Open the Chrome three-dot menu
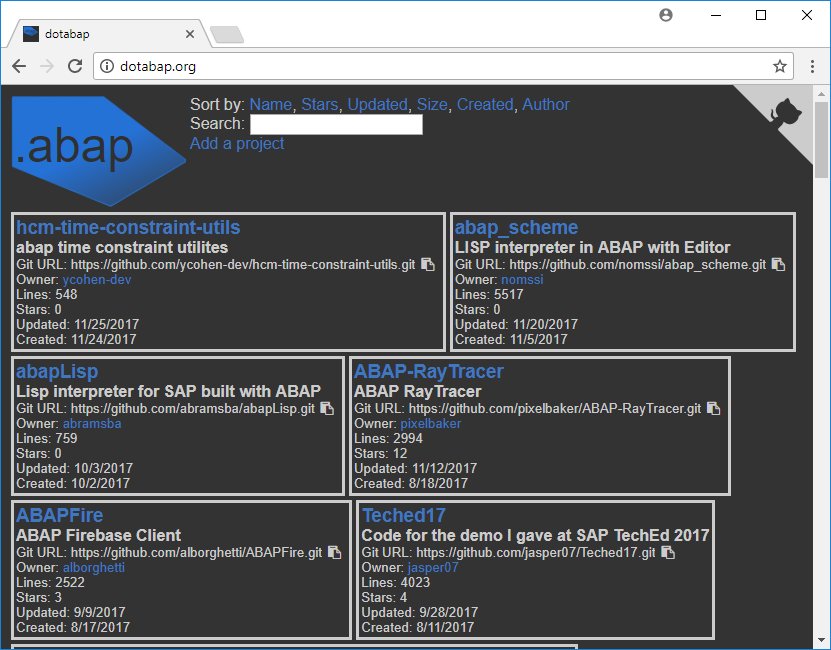Screen dimensions: 831x650 pos(812,66)
